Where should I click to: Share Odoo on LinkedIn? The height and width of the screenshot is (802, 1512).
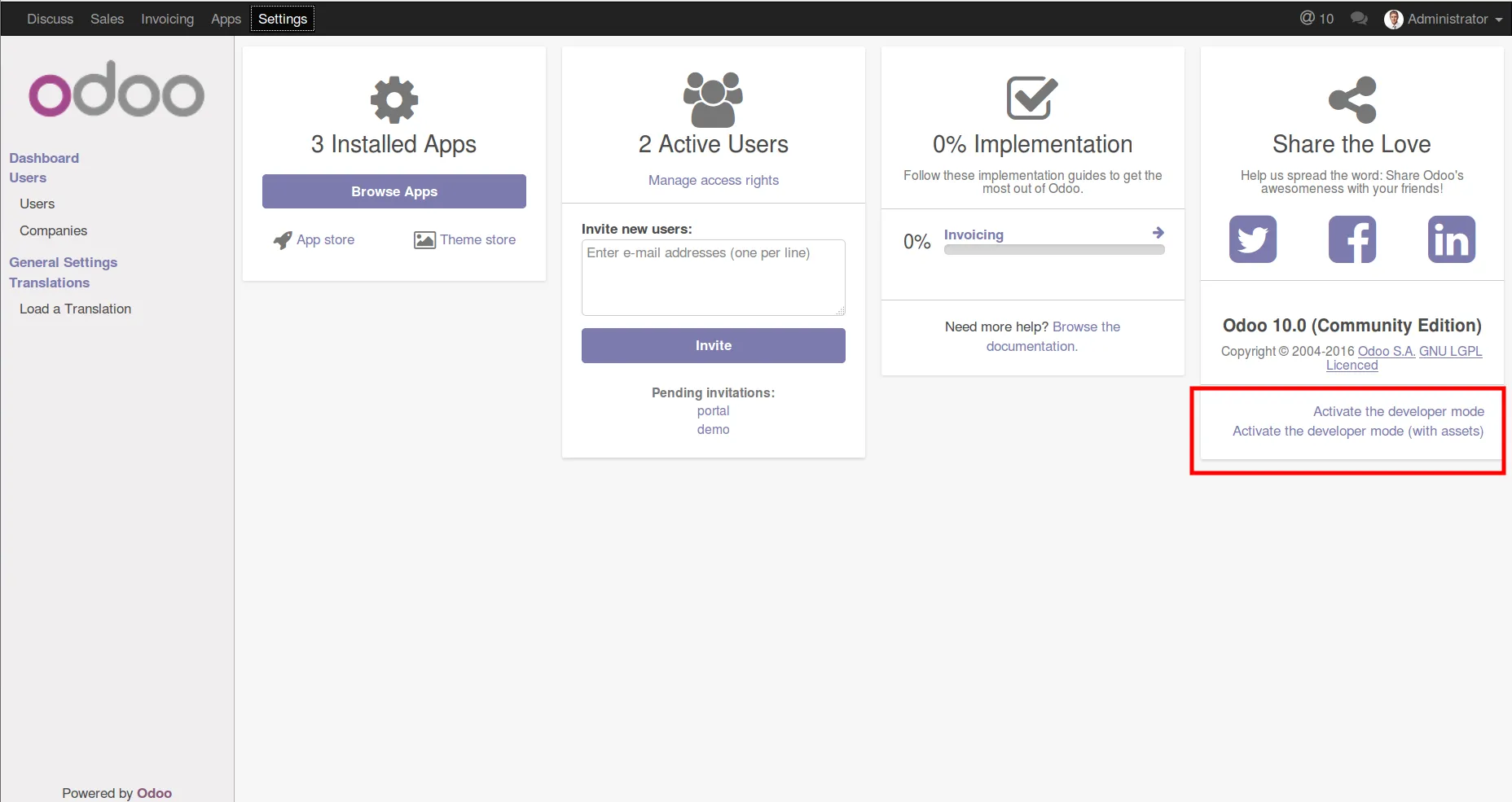[x=1452, y=239]
